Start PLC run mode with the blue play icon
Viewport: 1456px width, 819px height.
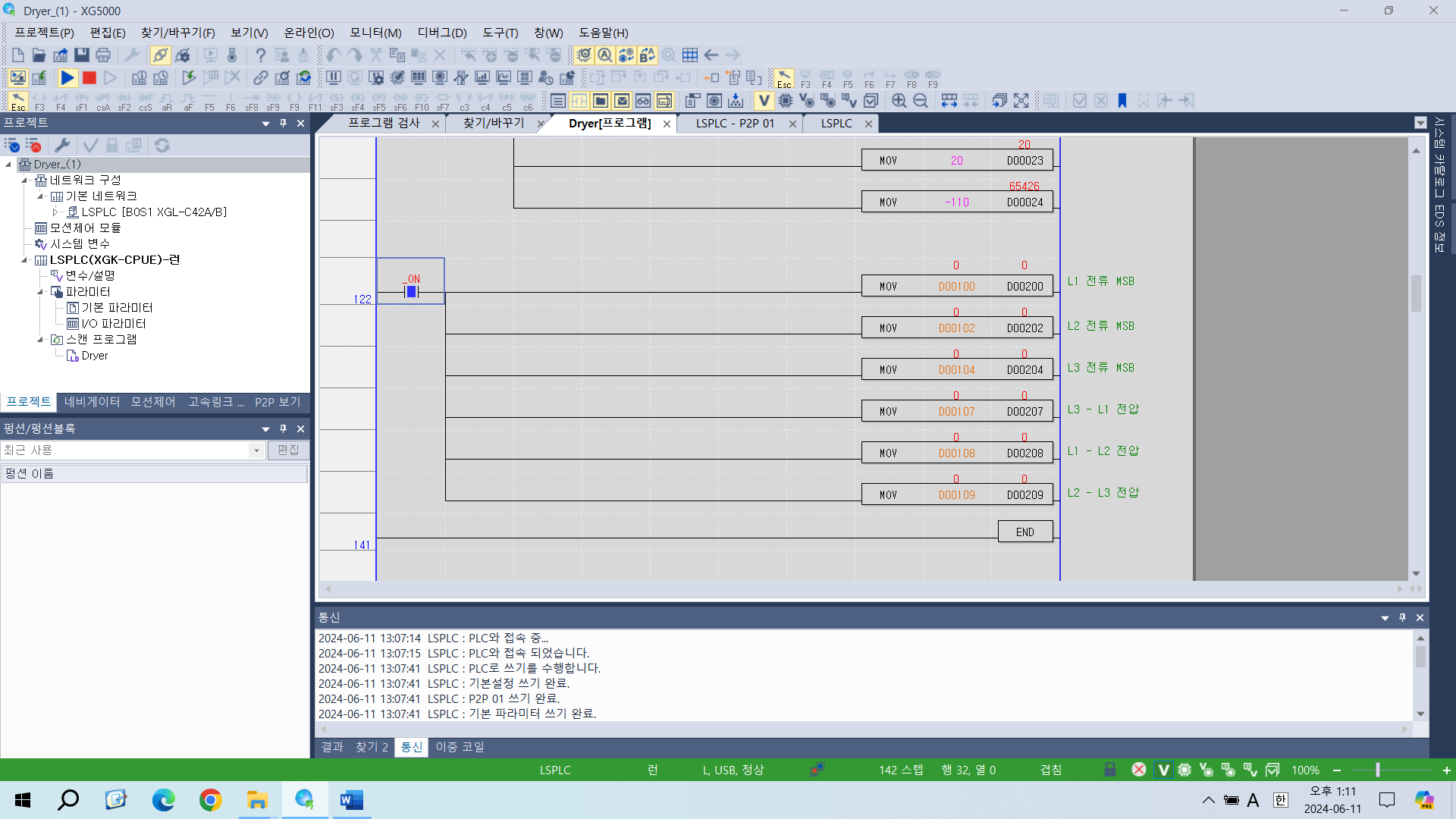click(x=67, y=77)
